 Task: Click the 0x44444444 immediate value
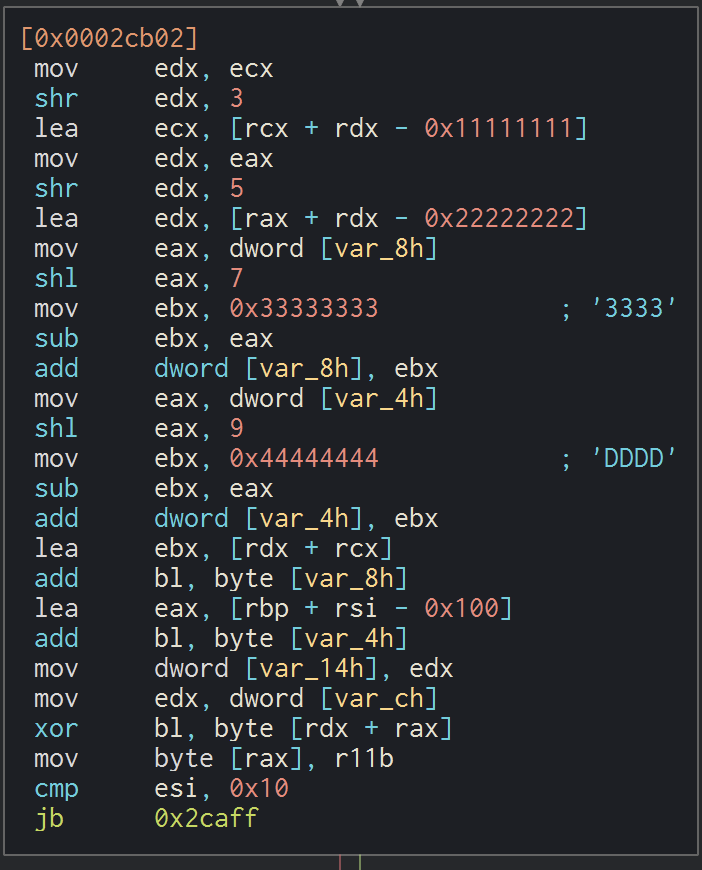[x=304, y=458]
